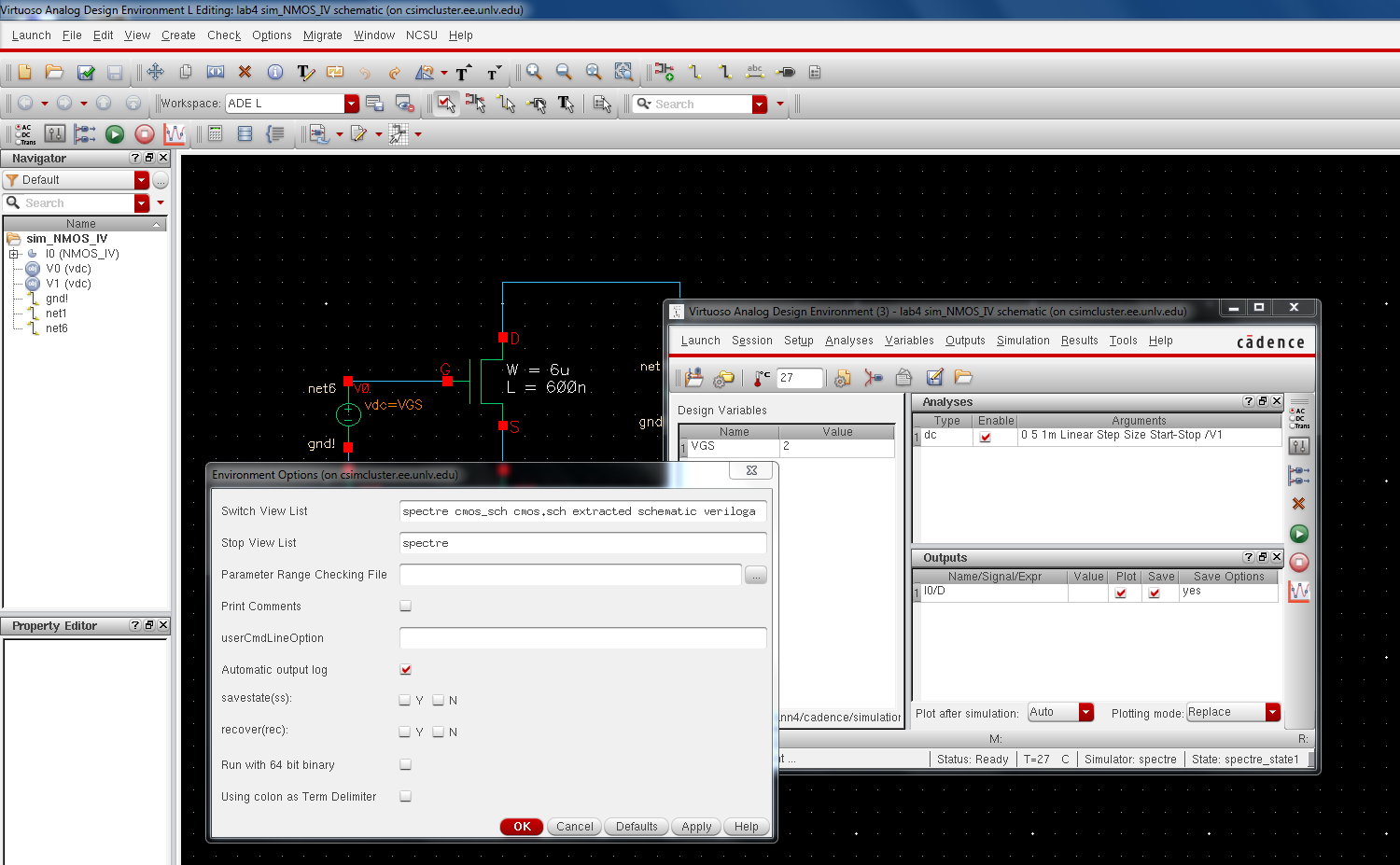Click the Switch View List input field
1400x865 pixels.
[583, 511]
